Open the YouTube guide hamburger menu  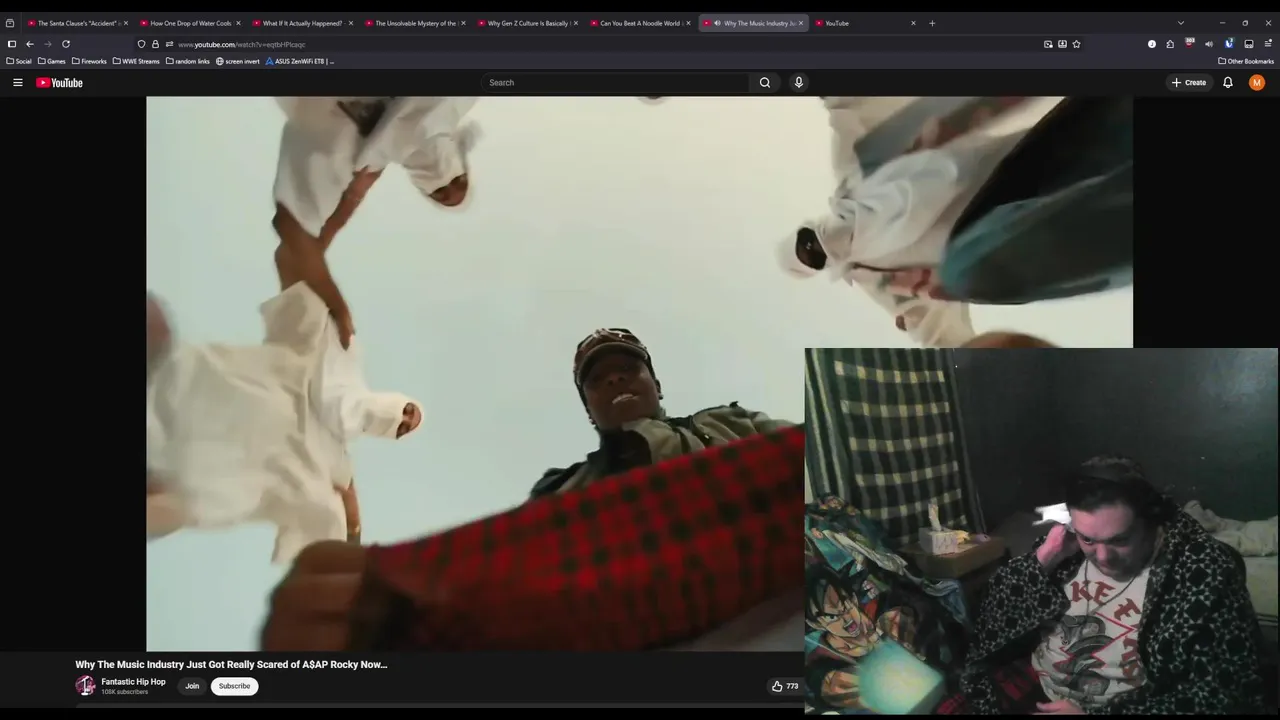[x=17, y=83]
